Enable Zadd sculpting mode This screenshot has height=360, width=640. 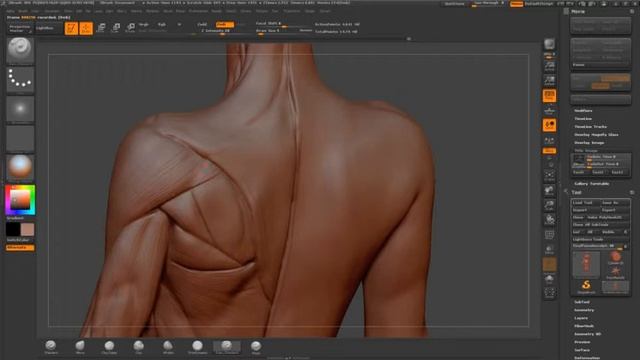202,24
